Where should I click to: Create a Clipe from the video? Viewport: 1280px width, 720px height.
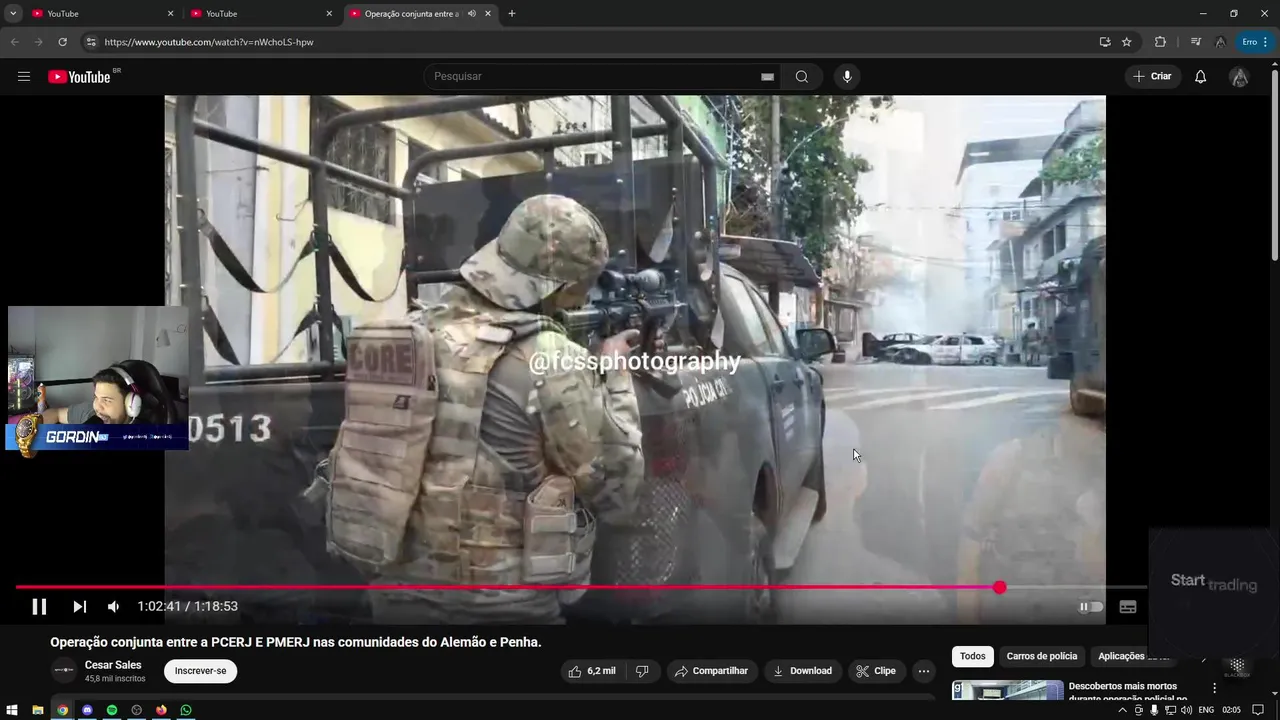click(875, 671)
